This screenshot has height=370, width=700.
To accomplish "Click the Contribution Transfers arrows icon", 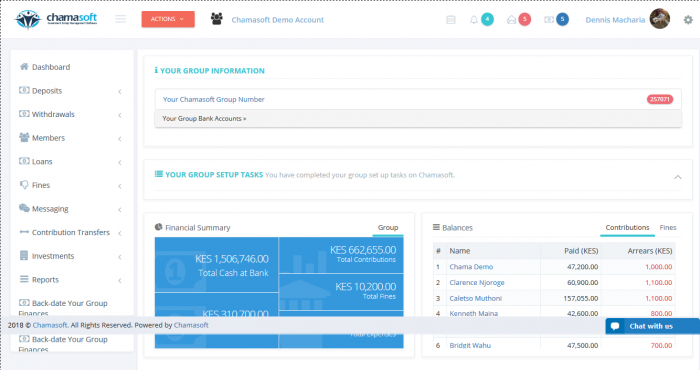I will click(24, 232).
